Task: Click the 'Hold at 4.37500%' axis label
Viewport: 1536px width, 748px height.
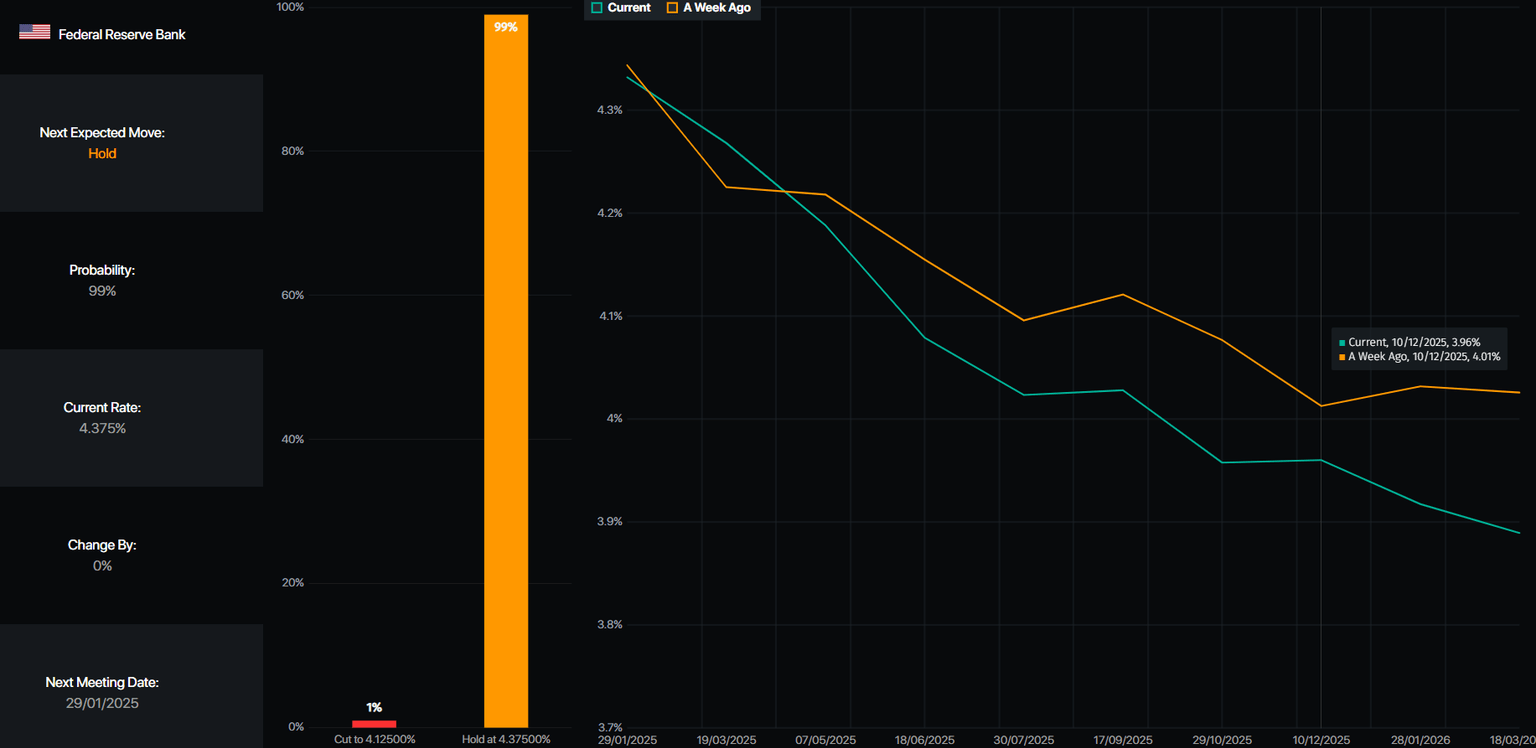Action: pos(506,739)
